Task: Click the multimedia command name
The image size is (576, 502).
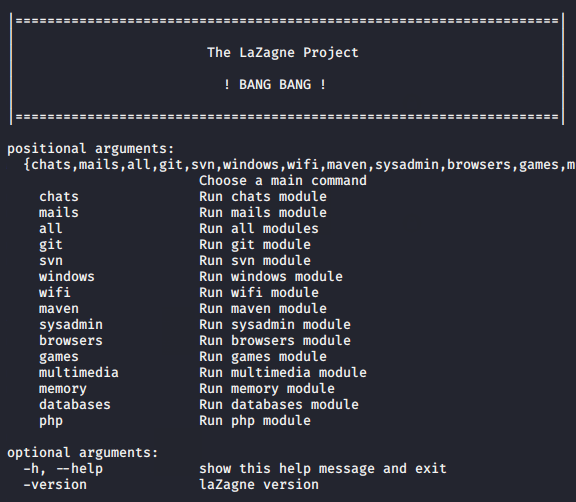Action: pyautogui.click(x=79, y=372)
